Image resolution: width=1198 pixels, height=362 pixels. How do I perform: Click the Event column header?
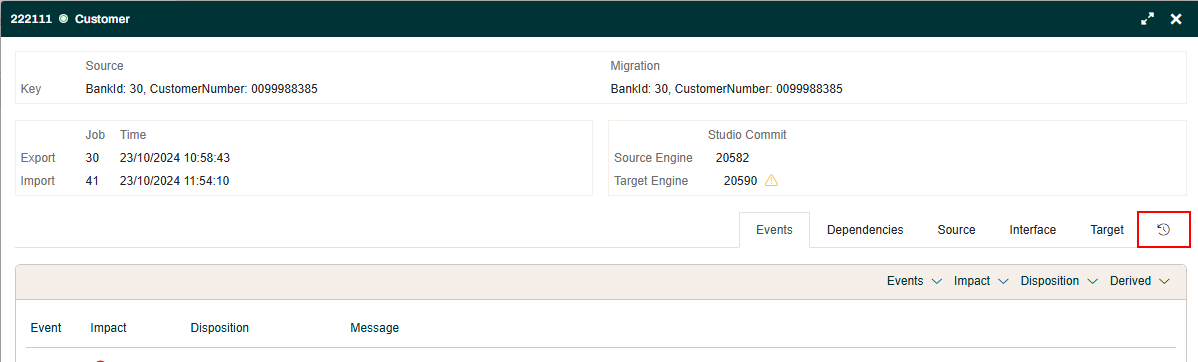click(x=46, y=328)
